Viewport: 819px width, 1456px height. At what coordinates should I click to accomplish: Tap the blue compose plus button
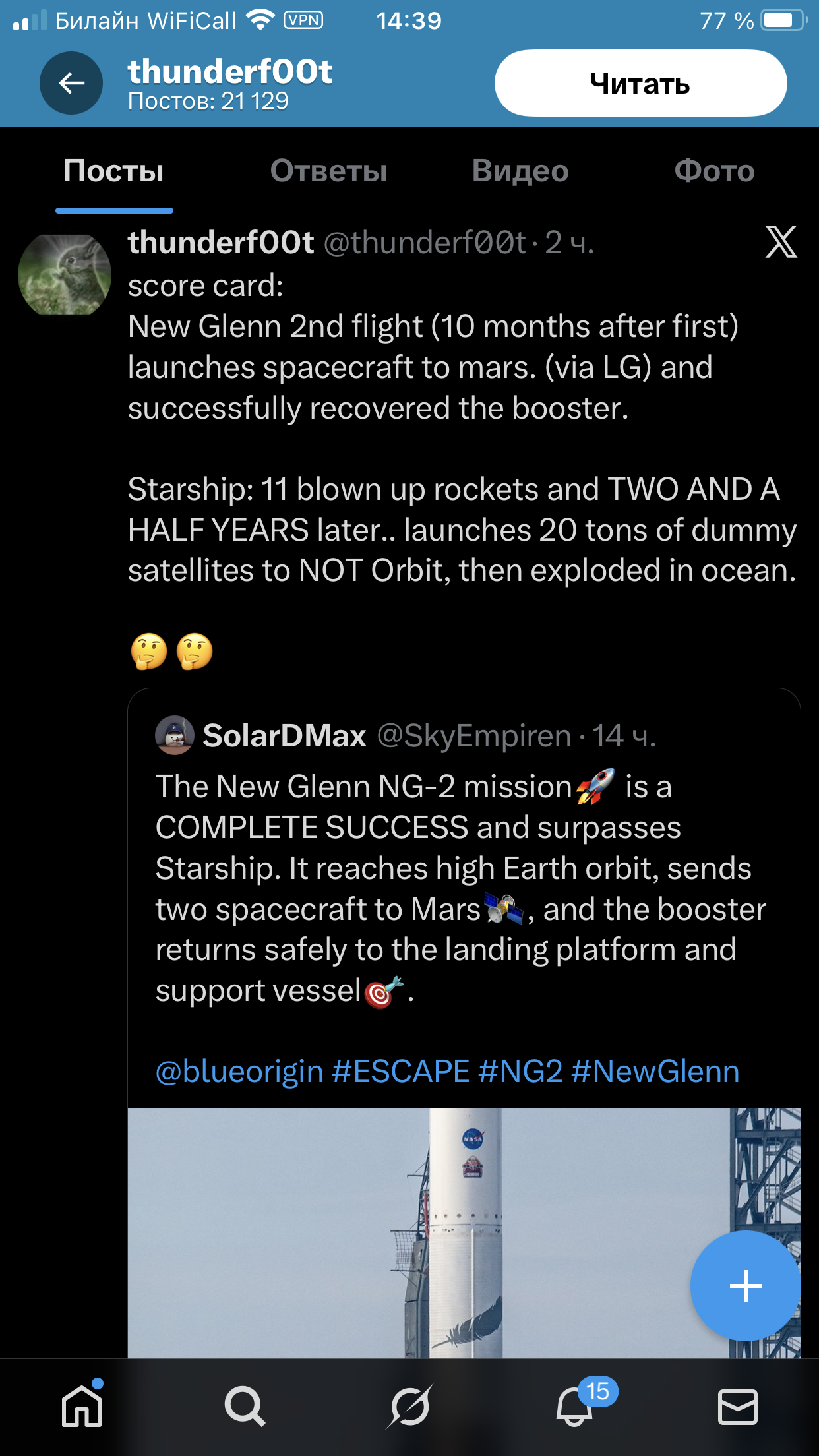pos(745,1285)
